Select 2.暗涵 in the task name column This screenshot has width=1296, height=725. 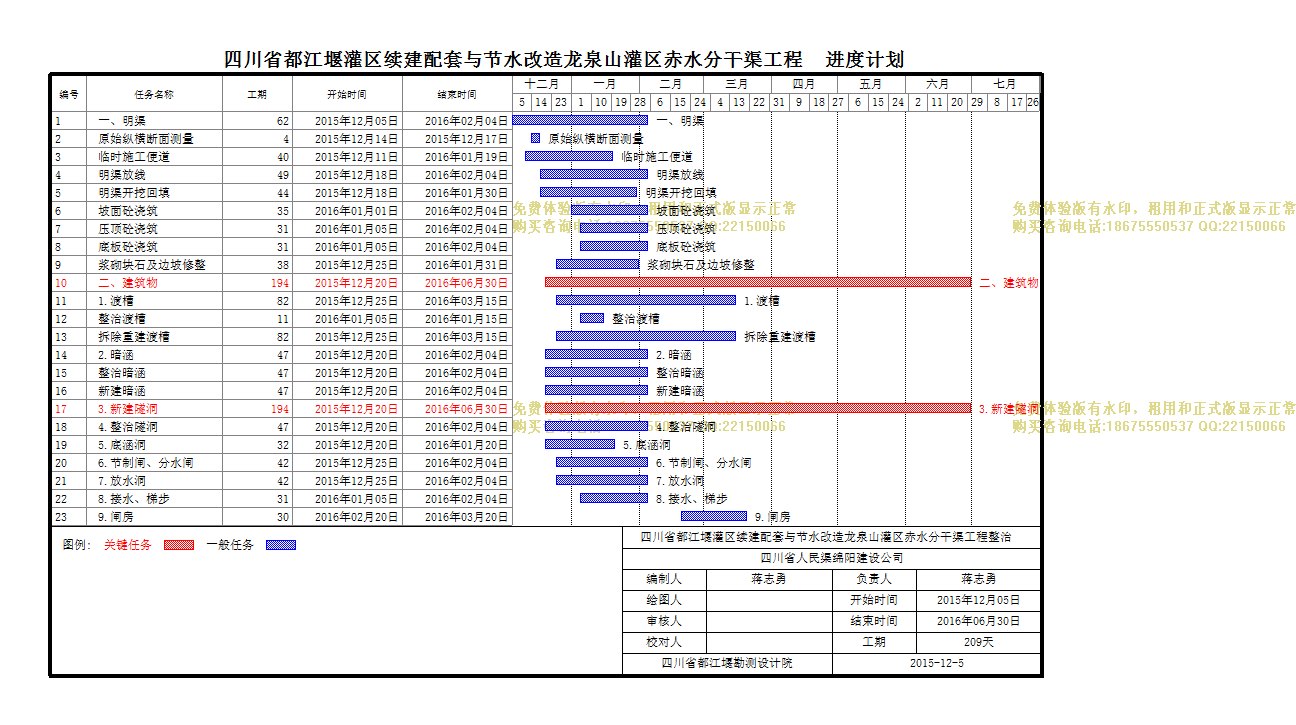(116, 355)
